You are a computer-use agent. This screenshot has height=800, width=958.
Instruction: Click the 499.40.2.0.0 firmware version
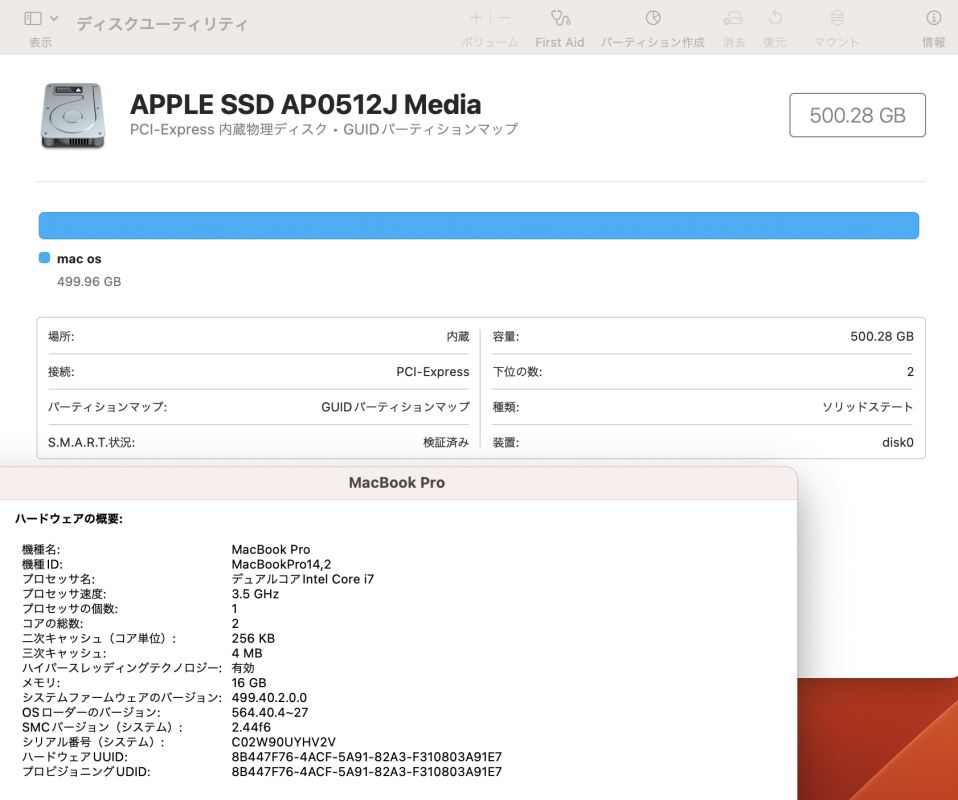pos(269,697)
